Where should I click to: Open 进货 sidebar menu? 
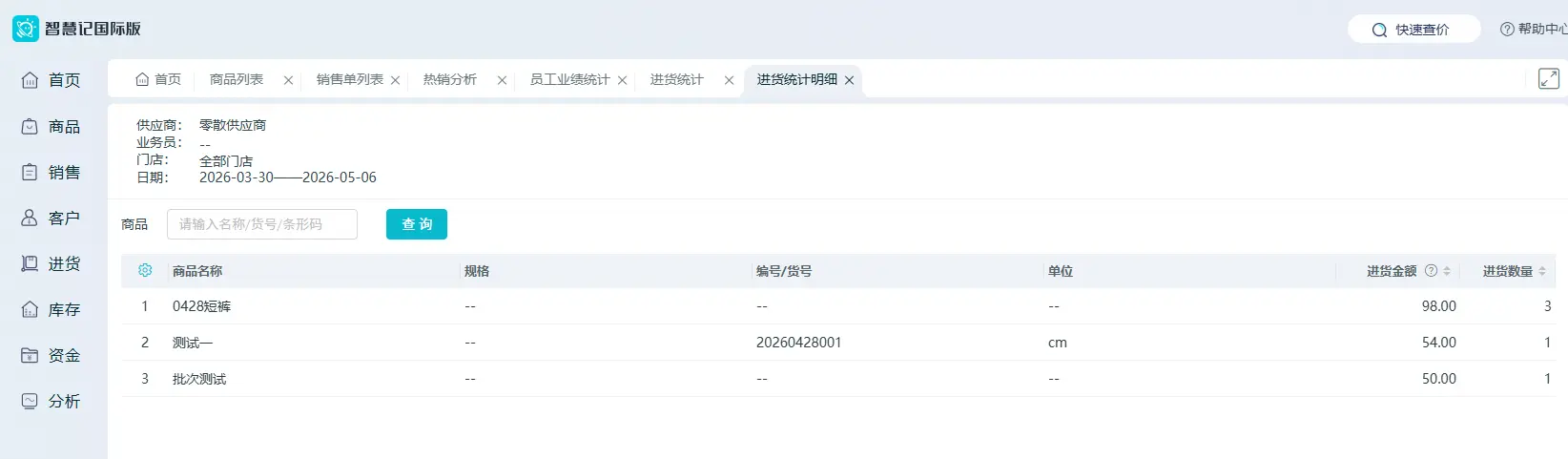[x=52, y=264]
